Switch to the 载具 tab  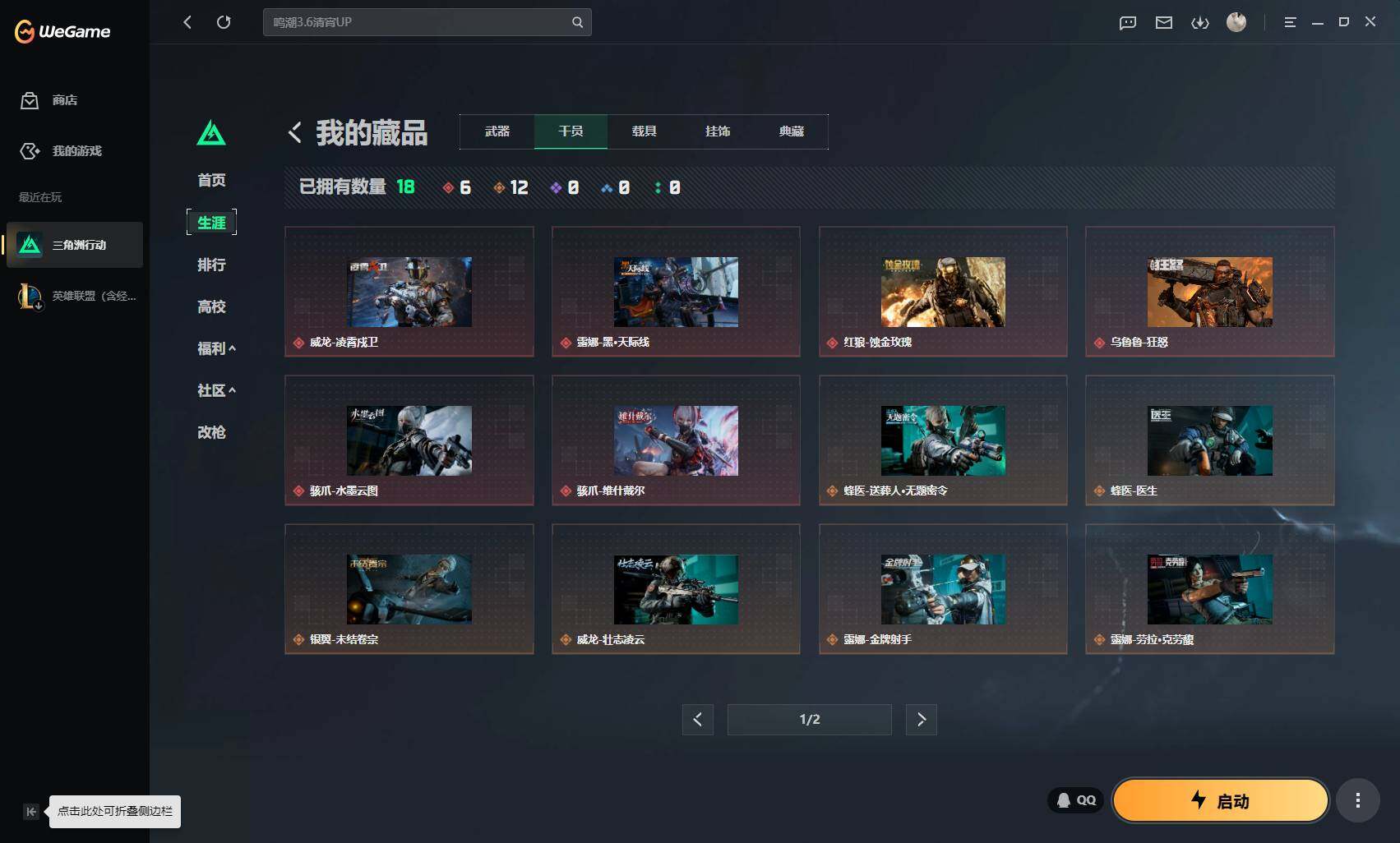click(645, 131)
